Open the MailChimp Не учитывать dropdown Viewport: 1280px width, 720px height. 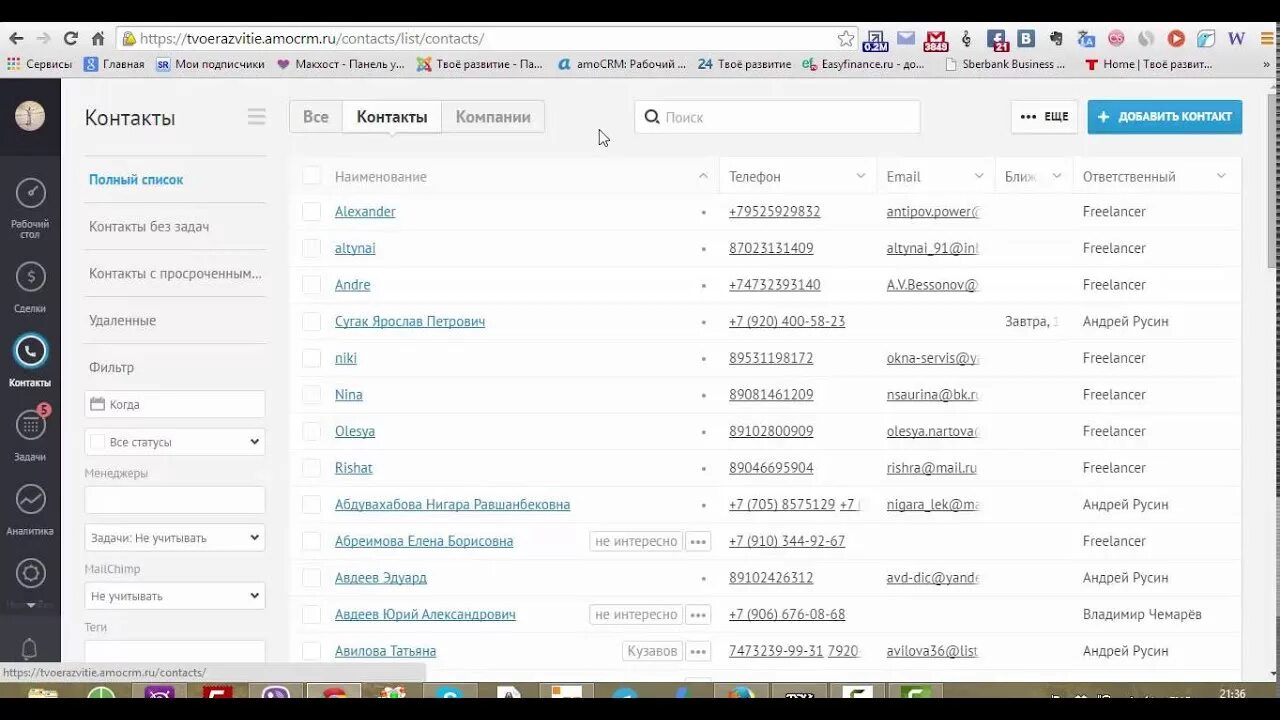pos(175,596)
